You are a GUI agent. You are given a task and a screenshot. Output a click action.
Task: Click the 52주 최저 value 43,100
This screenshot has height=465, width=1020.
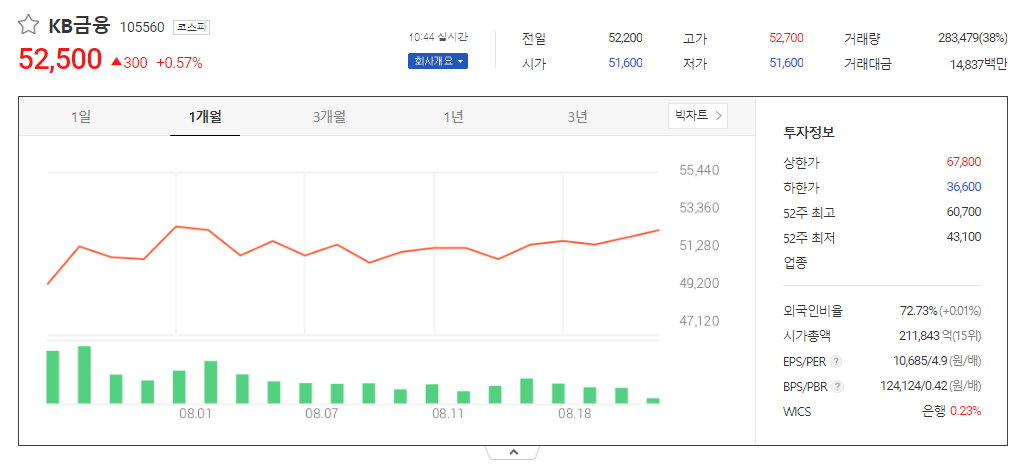(964, 237)
